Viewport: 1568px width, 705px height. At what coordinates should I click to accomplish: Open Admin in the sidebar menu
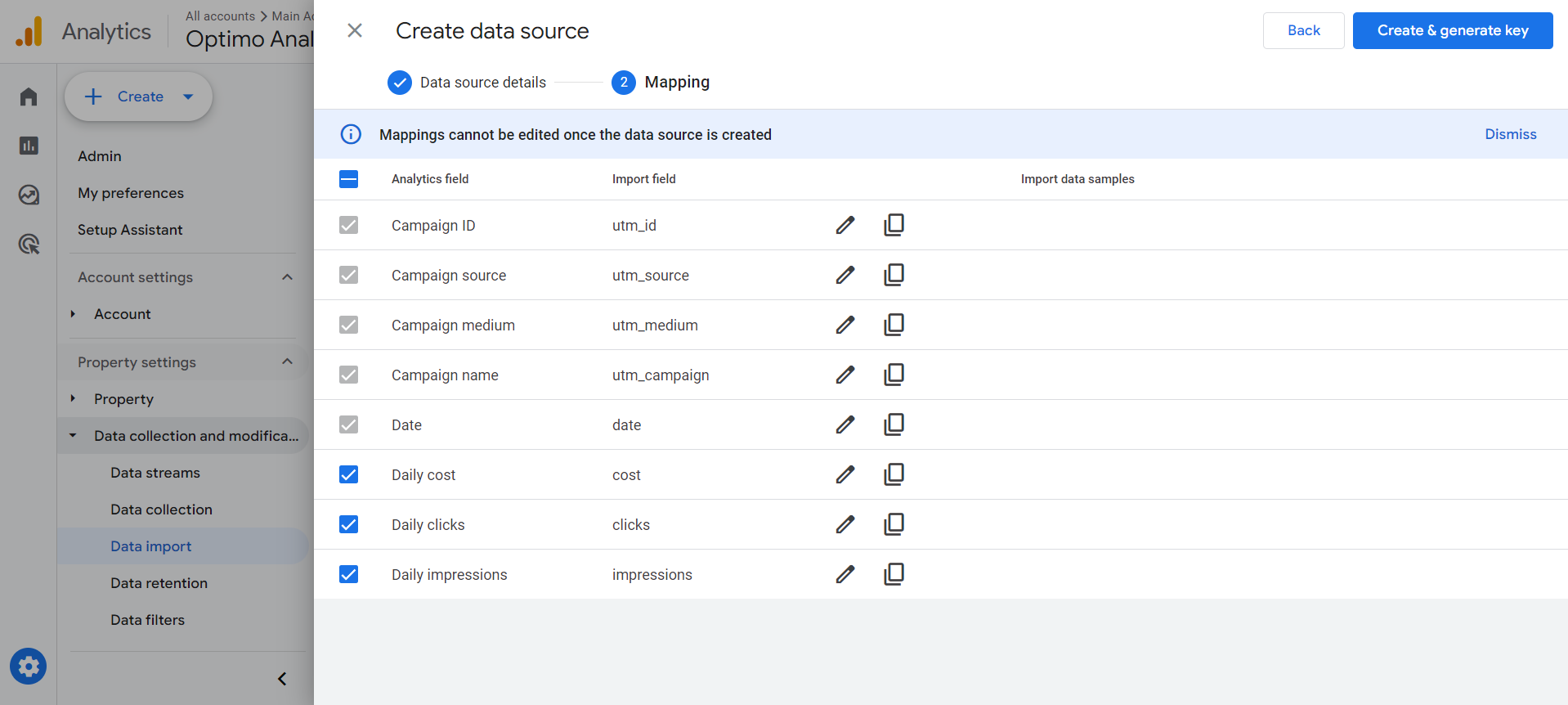[x=100, y=156]
